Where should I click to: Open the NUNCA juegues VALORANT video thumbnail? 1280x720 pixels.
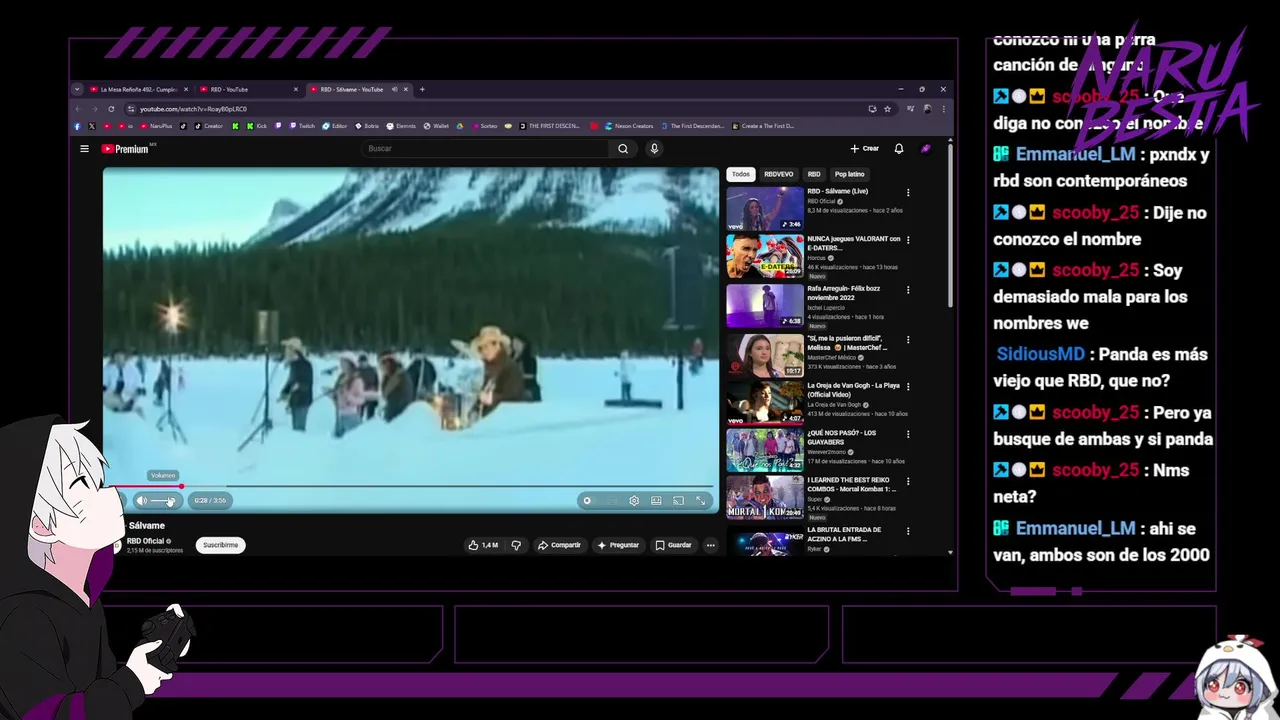pyautogui.click(x=765, y=257)
